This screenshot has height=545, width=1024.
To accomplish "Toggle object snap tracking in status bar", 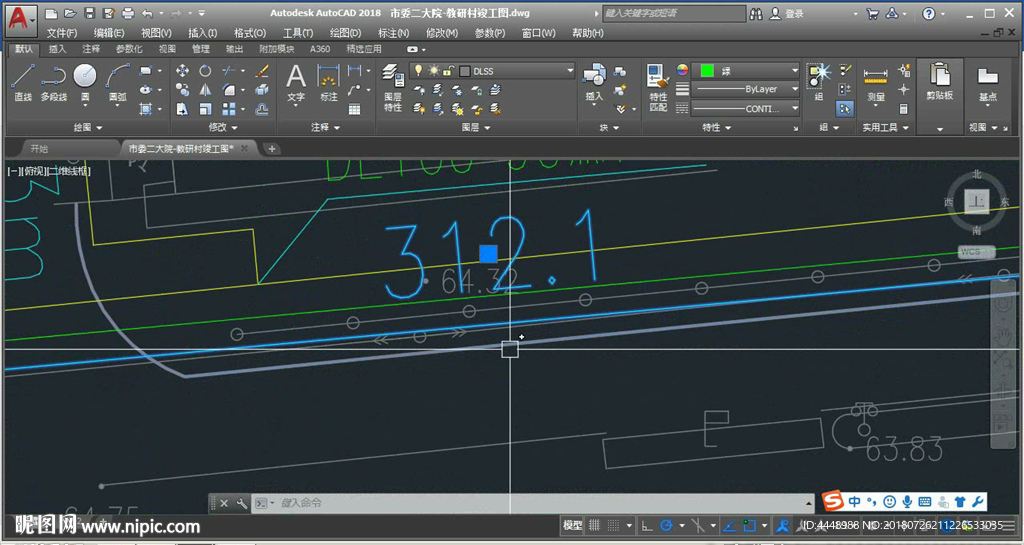I will [729, 525].
